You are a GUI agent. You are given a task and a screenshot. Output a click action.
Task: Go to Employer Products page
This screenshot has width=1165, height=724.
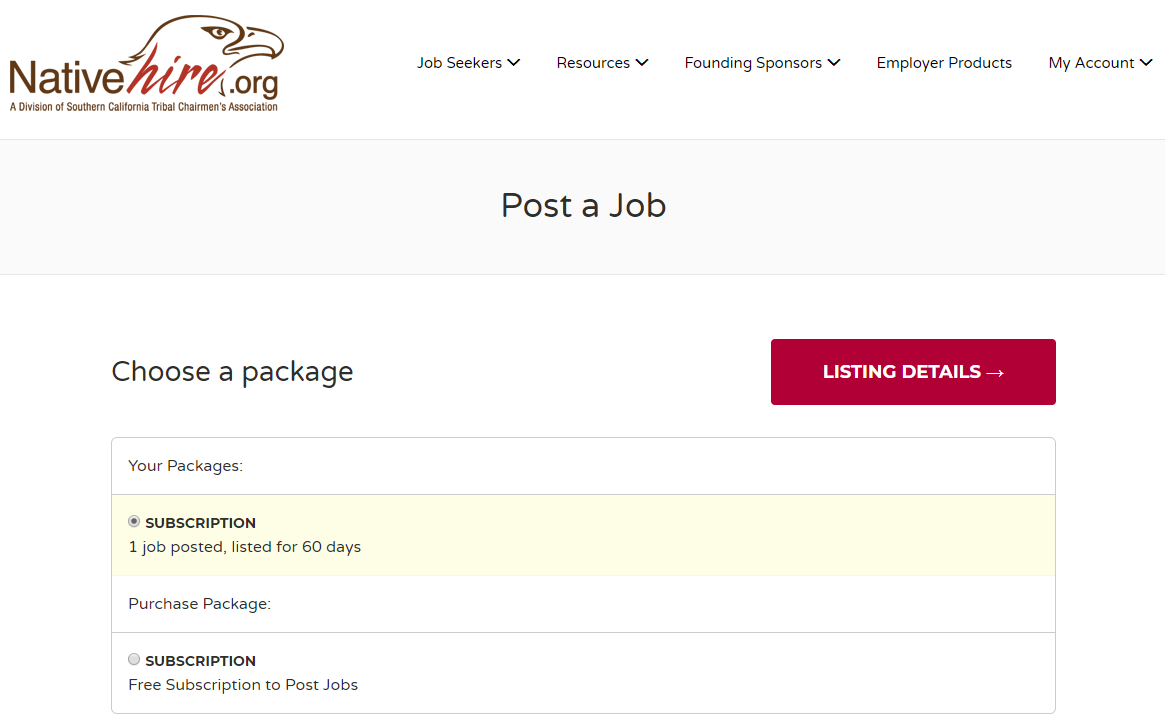pyautogui.click(x=944, y=63)
